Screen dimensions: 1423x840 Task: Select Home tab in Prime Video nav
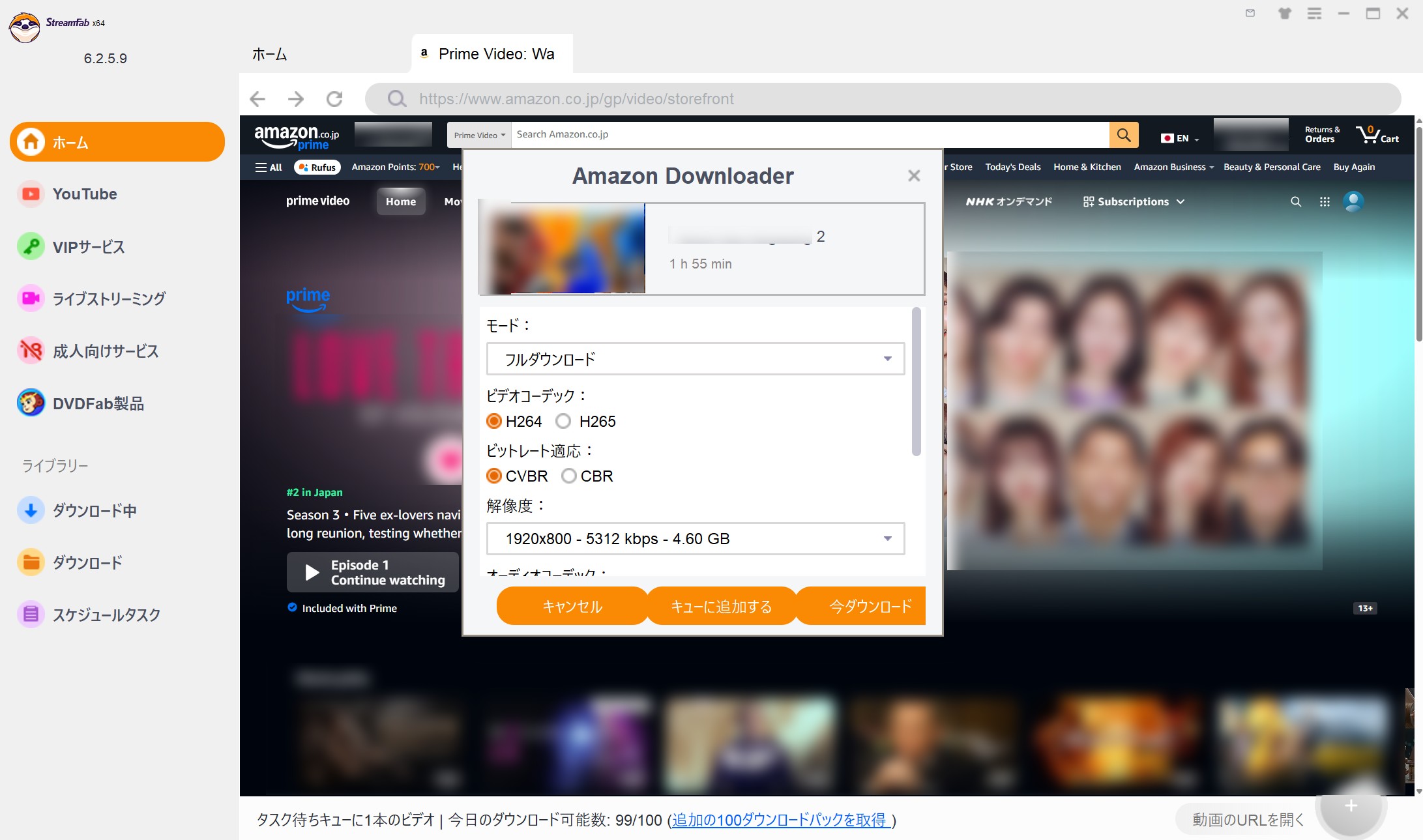click(400, 202)
